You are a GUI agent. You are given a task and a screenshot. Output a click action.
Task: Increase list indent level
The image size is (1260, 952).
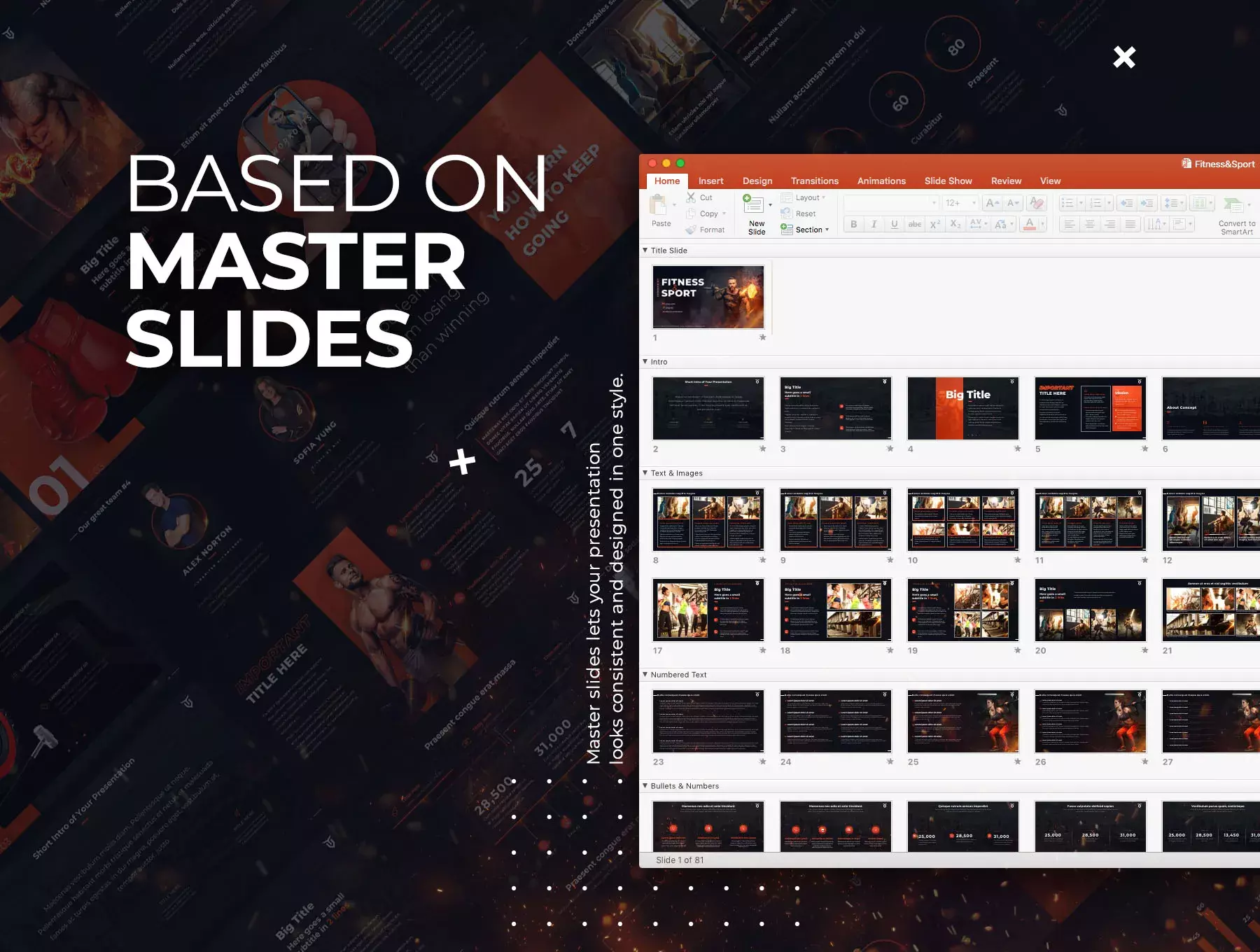(x=1147, y=203)
